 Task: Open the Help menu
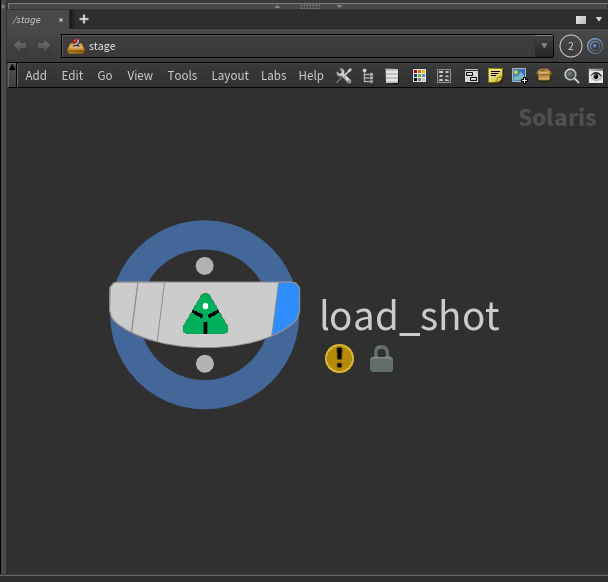pos(311,76)
